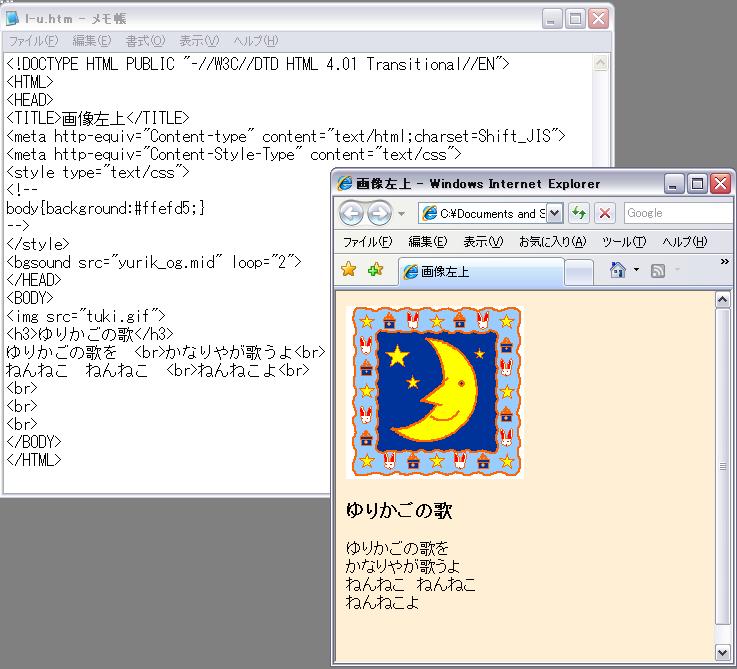The height and width of the screenshot is (669, 737).
Task: Maximize the Notepad l-u.htm window
Action: (x=575, y=19)
